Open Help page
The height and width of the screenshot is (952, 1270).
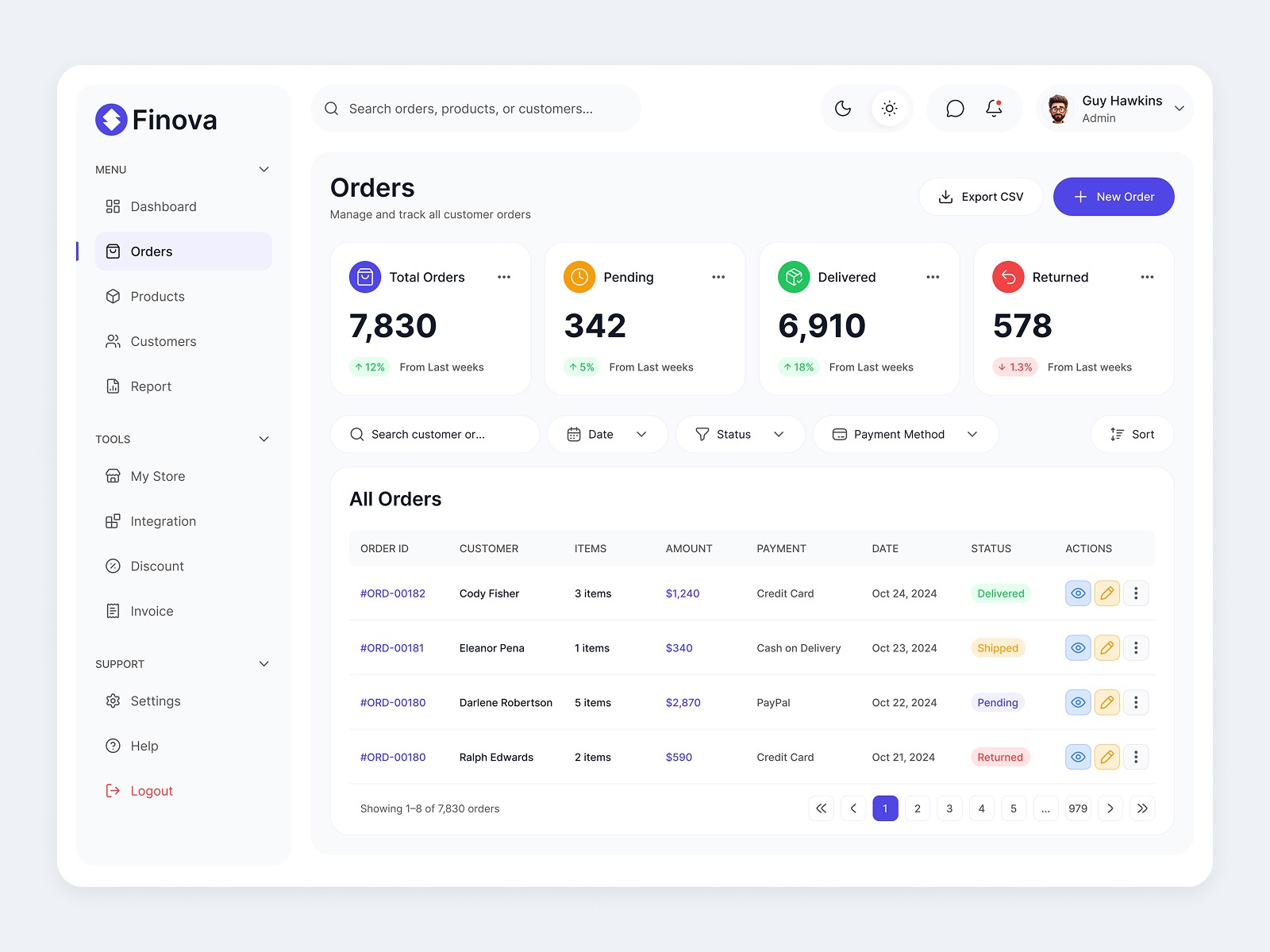pyautogui.click(x=183, y=746)
